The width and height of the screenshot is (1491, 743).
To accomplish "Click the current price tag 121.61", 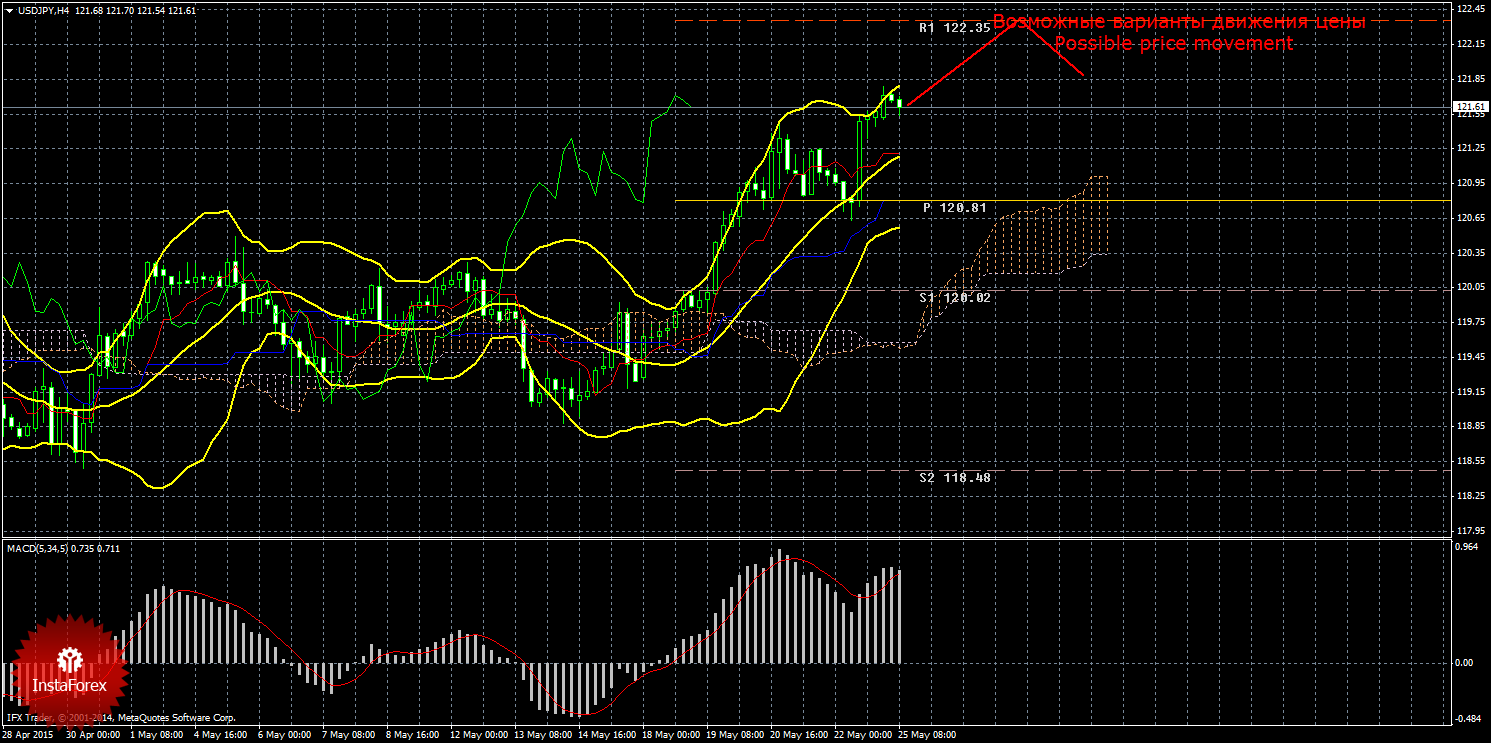I will coord(1469,107).
